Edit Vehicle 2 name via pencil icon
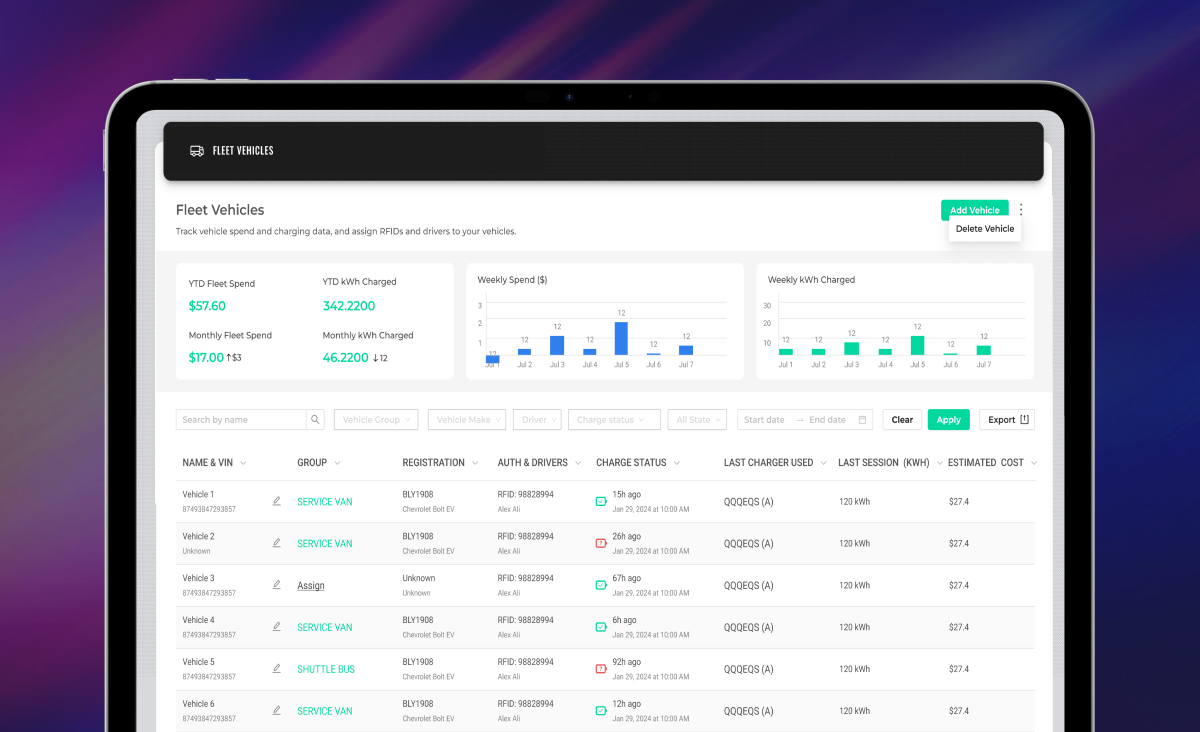 [x=277, y=543]
